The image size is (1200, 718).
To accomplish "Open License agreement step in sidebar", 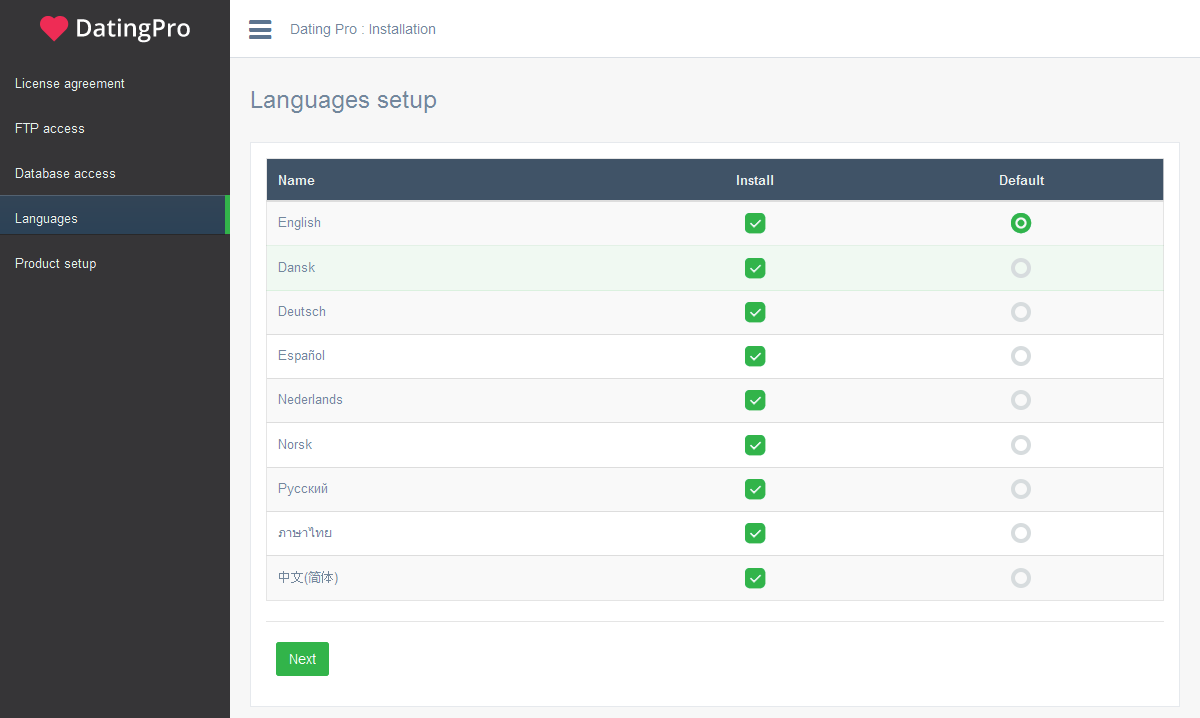I will [70, 84].
